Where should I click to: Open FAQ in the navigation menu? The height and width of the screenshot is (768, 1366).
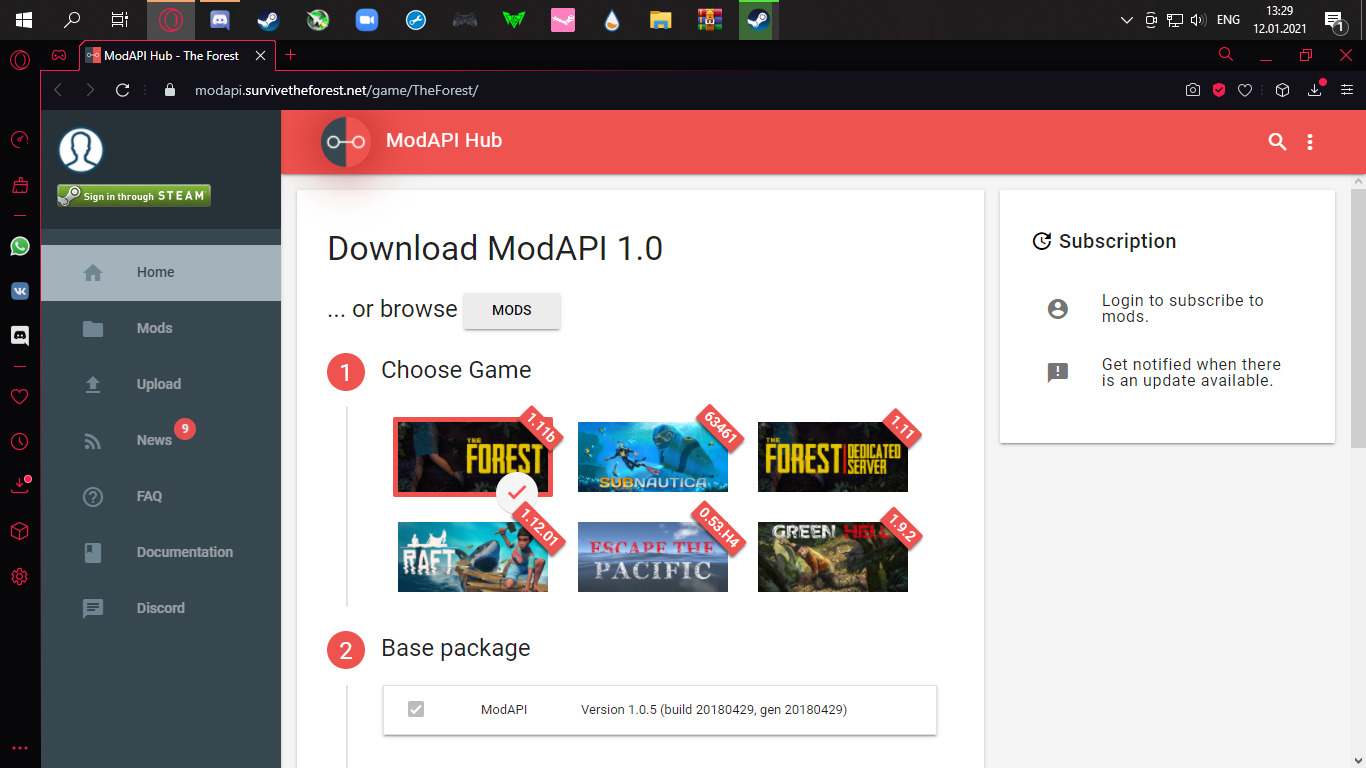click(161, 496)
